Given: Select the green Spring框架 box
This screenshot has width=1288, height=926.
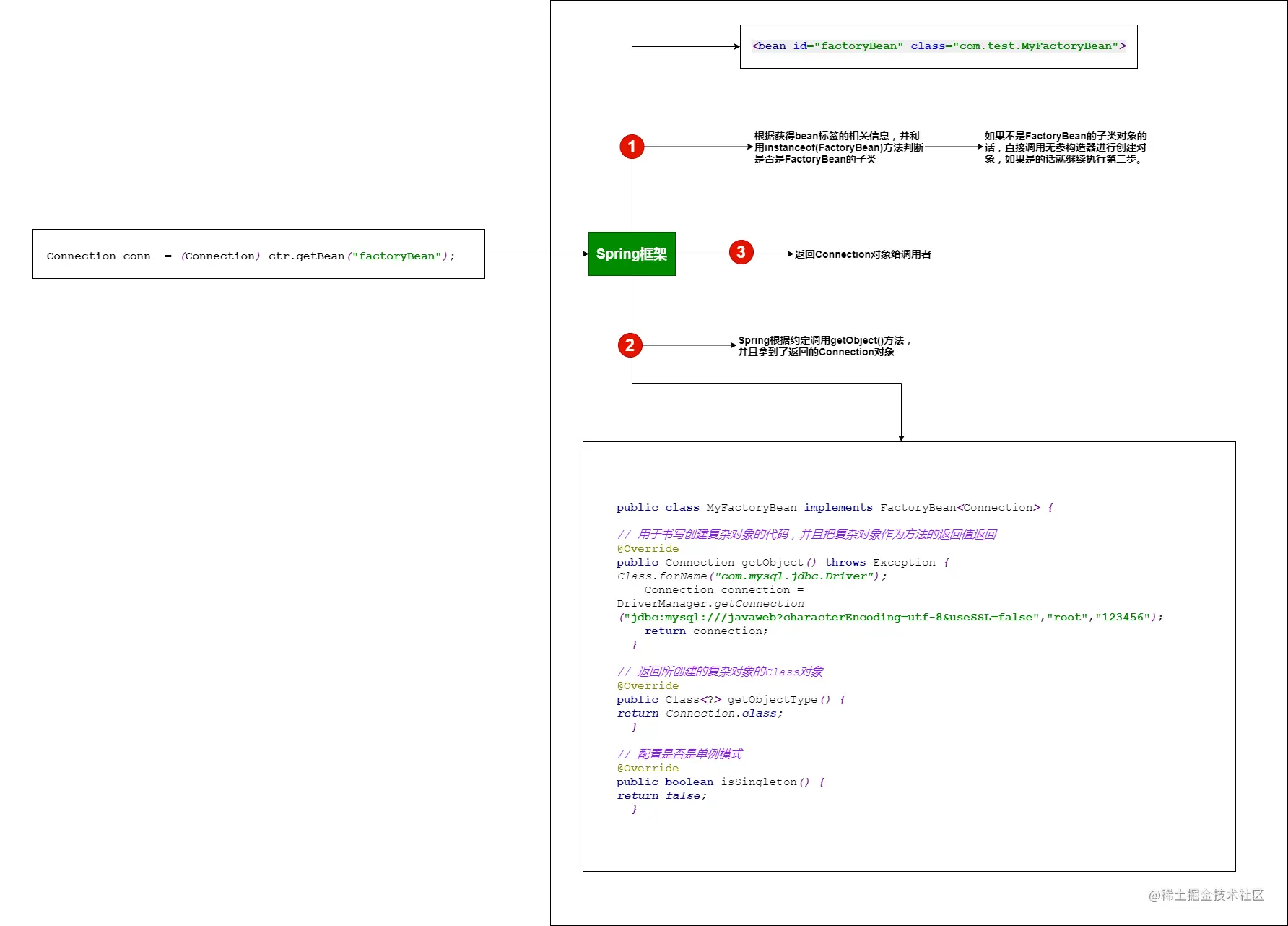Looking at the screenshot, I should coord(632,254).
